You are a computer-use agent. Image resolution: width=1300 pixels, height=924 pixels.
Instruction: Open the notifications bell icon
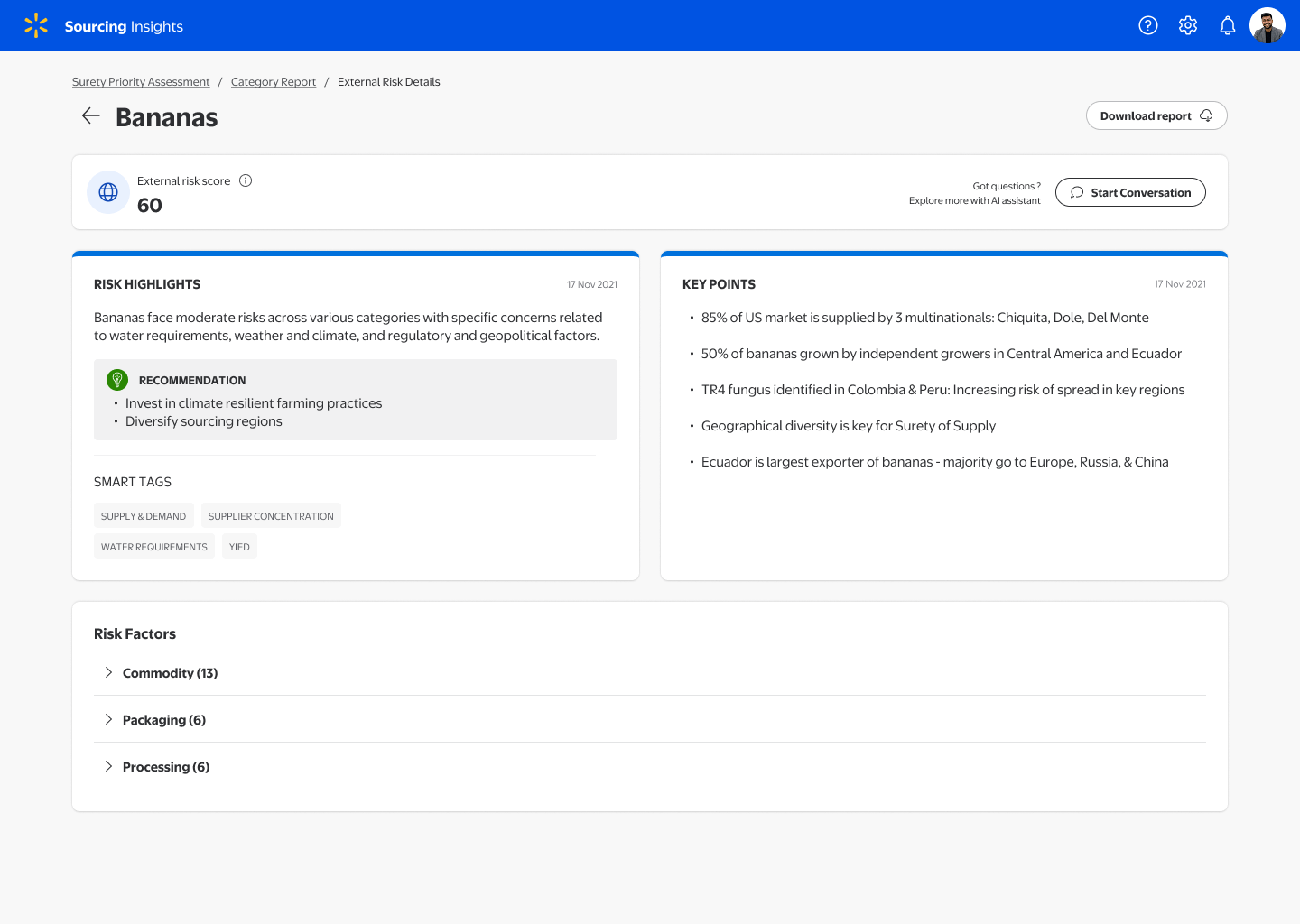tap(1228, 25)
